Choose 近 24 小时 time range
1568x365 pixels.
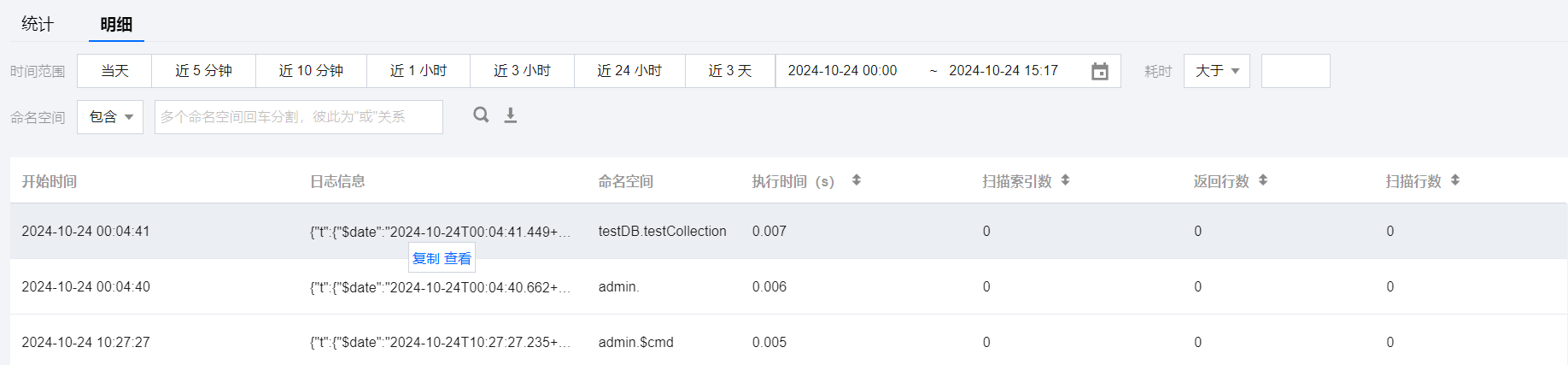[x=629, y=71]
